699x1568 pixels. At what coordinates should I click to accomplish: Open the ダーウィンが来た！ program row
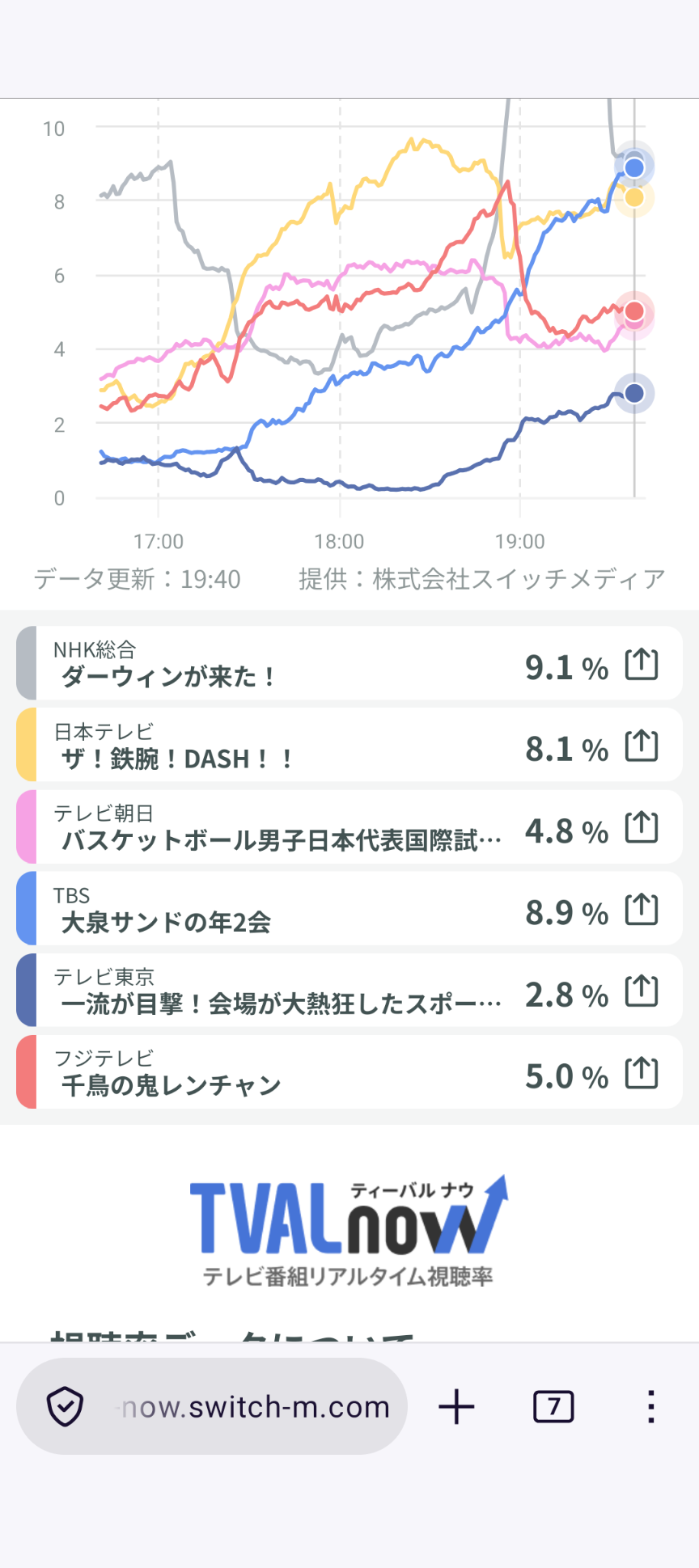point(349,663)
